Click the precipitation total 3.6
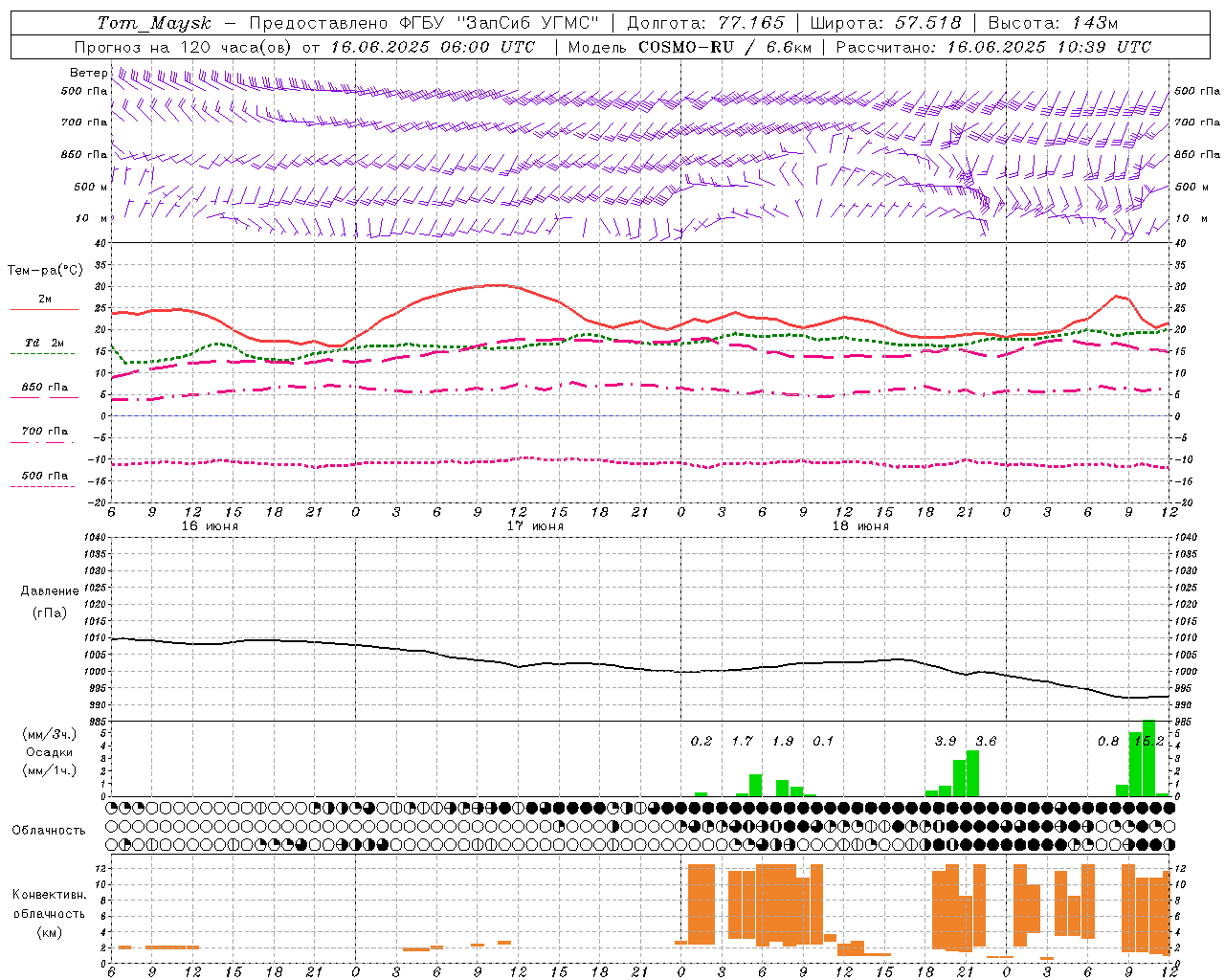This screenshot has width=1225, height=980. pyautogui.click(x=986, y=741)
